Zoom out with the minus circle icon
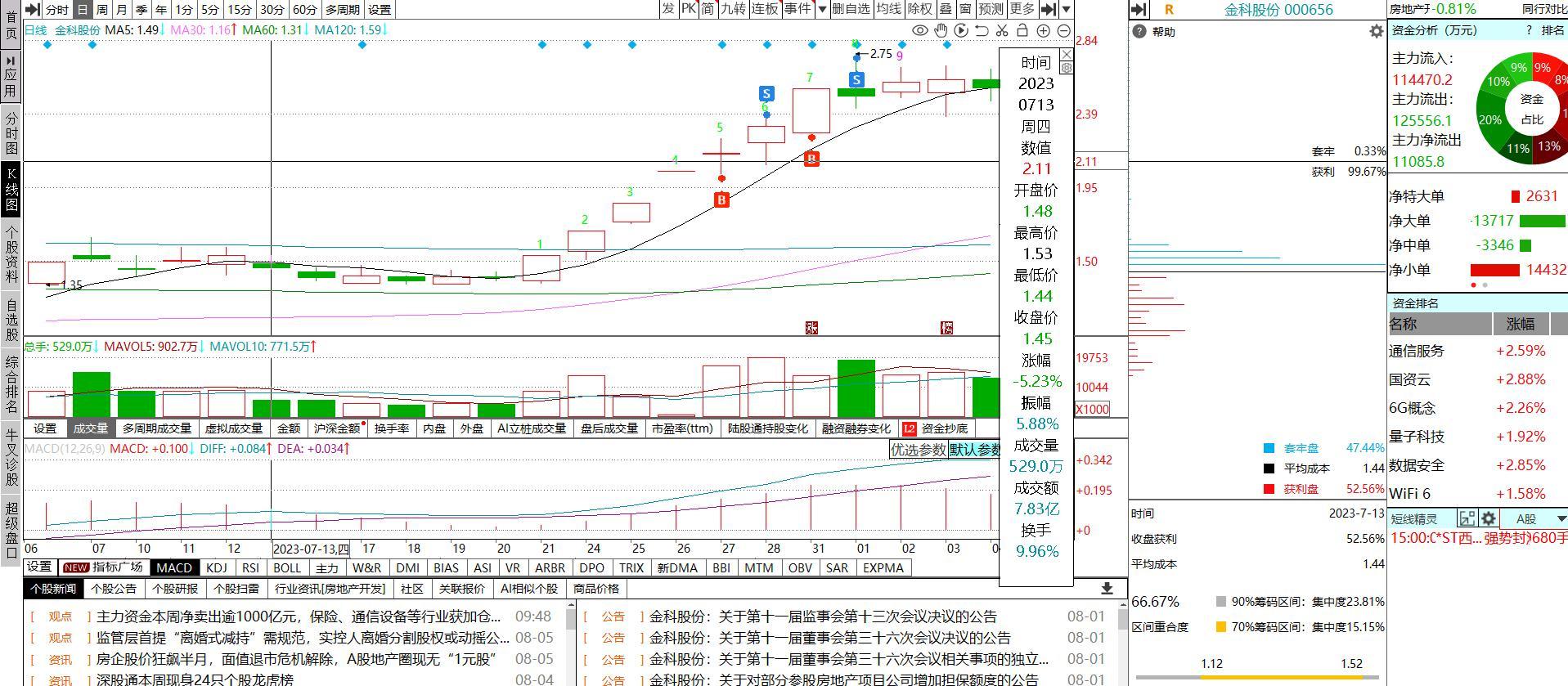This screenshot has width=1568, height=686. (1064, 30)
